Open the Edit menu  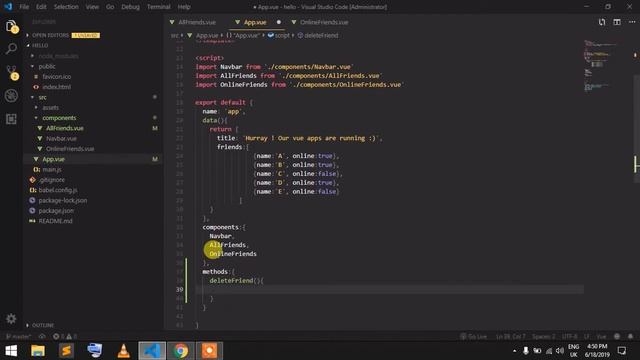(x=41, y=7)
